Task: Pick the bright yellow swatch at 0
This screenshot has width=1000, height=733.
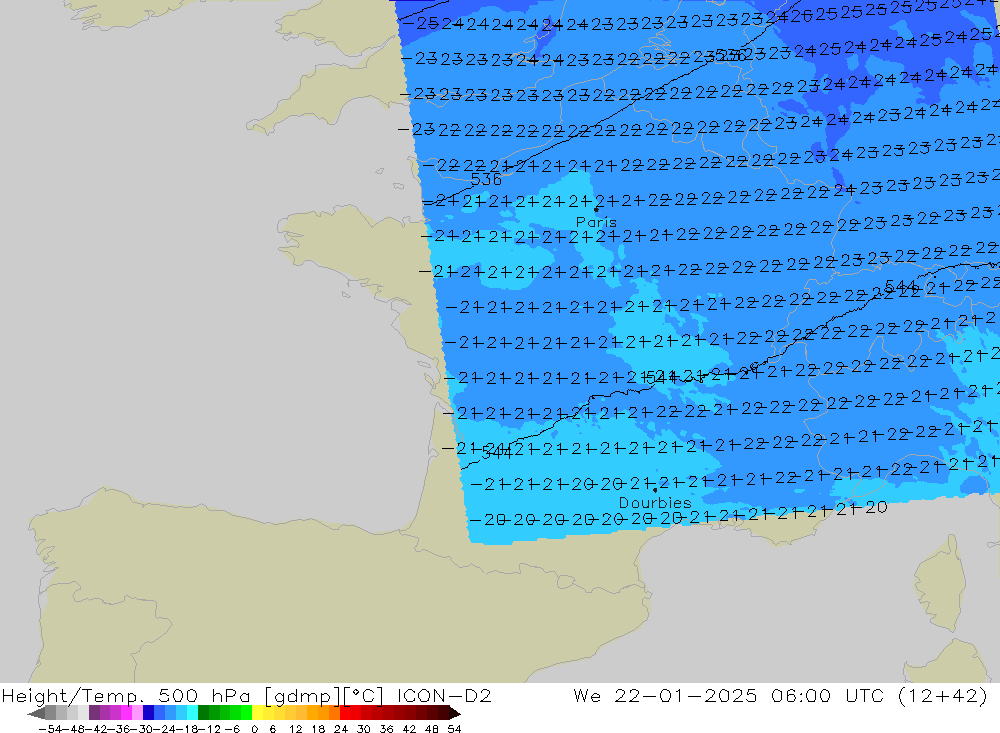Action: click(258, 713)
